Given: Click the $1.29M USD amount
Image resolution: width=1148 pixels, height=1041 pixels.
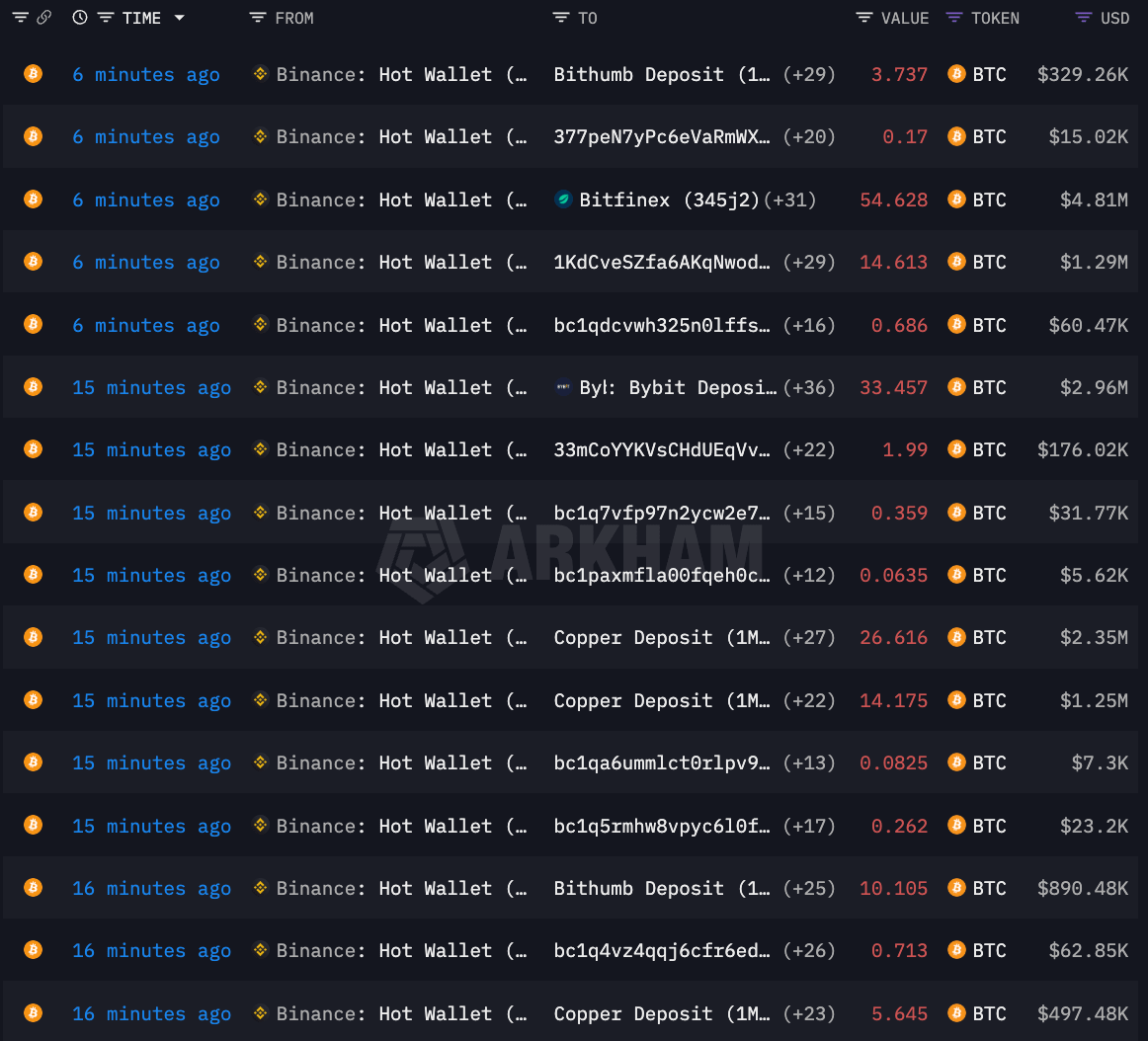Looking at the screenshot, I should click(1094, 262).
